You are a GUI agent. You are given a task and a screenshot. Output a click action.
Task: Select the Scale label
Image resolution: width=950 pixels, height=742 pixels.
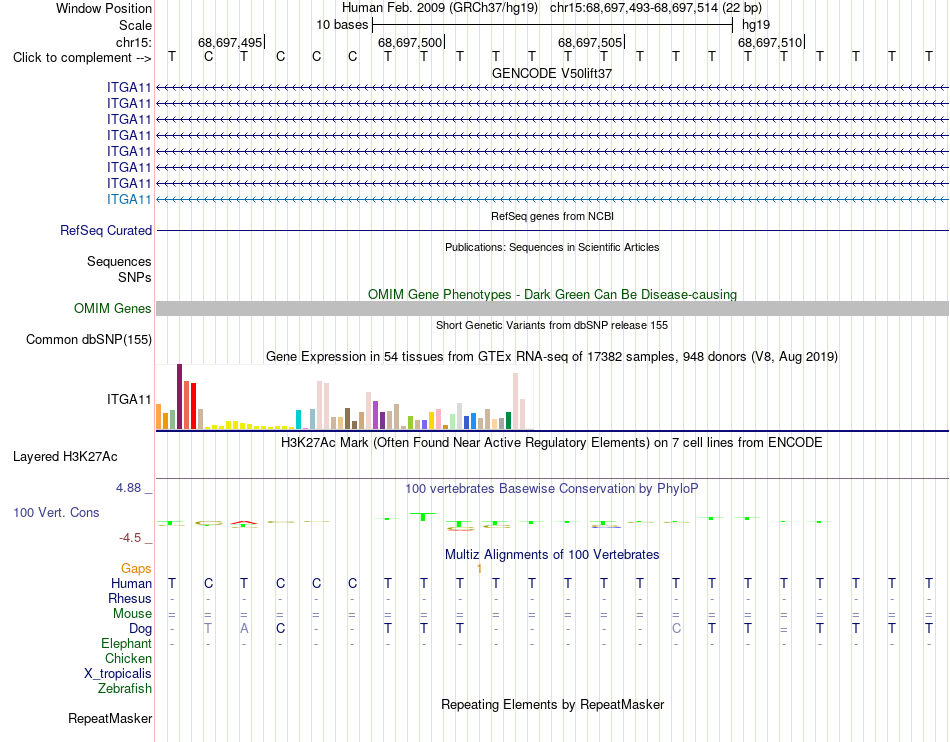[135, 25]
